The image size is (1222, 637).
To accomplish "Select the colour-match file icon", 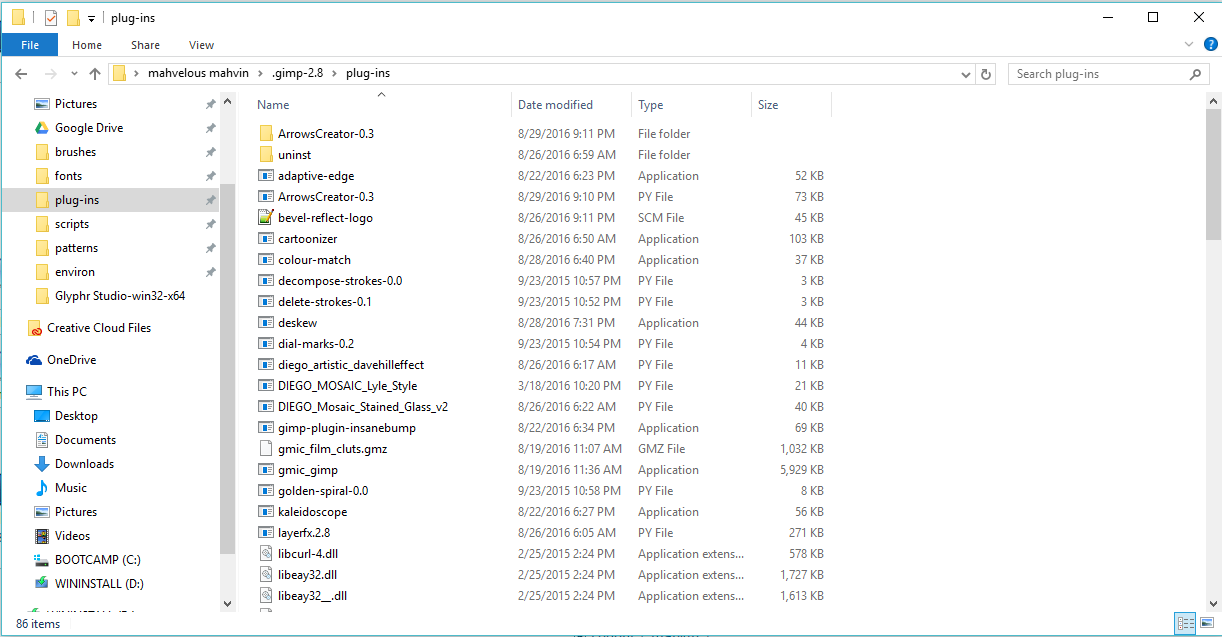I will (265, 260).
